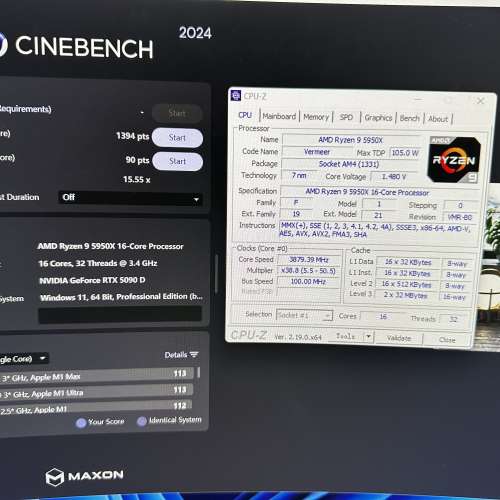
Task: Open the Memory tab in CPU-Z
Action: coord(316,117)
